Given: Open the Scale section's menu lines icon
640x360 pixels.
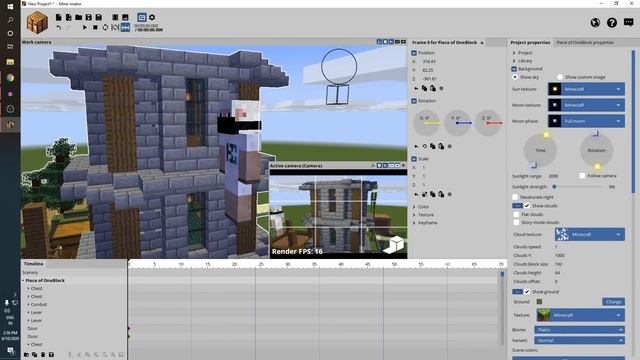Looking at the screenshot, I should point(449,194).
